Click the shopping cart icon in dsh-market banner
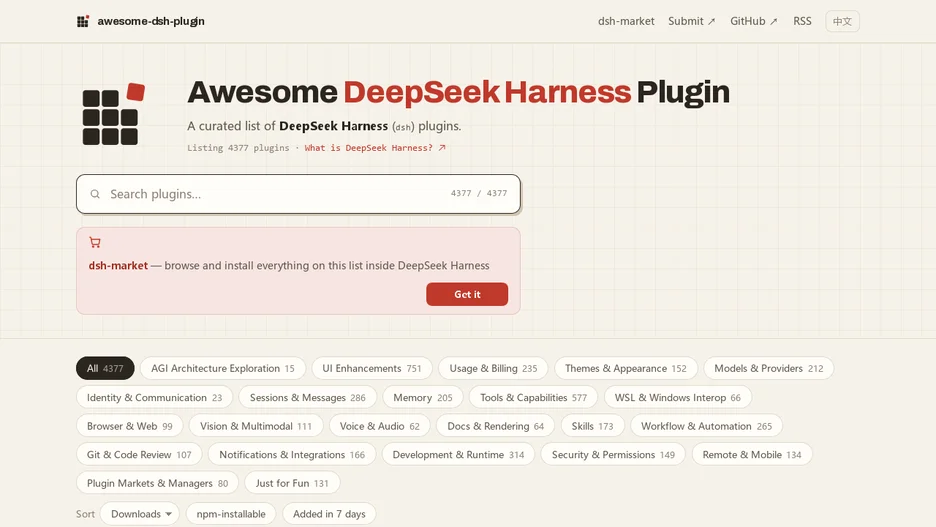 (95, 242)
